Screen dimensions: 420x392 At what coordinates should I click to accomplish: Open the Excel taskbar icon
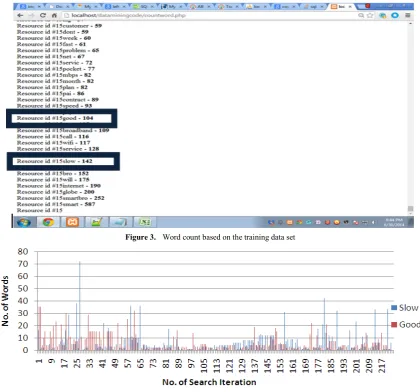tap(144, 222)
